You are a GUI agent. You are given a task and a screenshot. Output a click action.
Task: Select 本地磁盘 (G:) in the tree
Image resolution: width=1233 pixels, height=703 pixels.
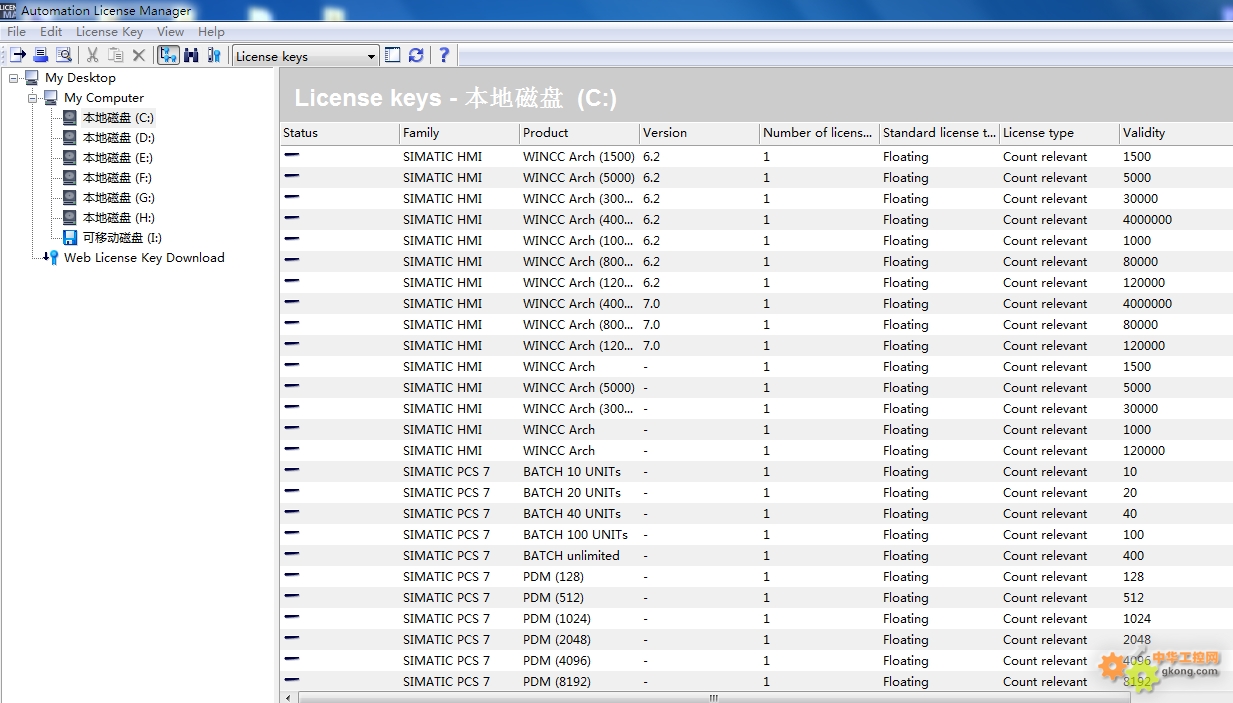tap(118, 198)
